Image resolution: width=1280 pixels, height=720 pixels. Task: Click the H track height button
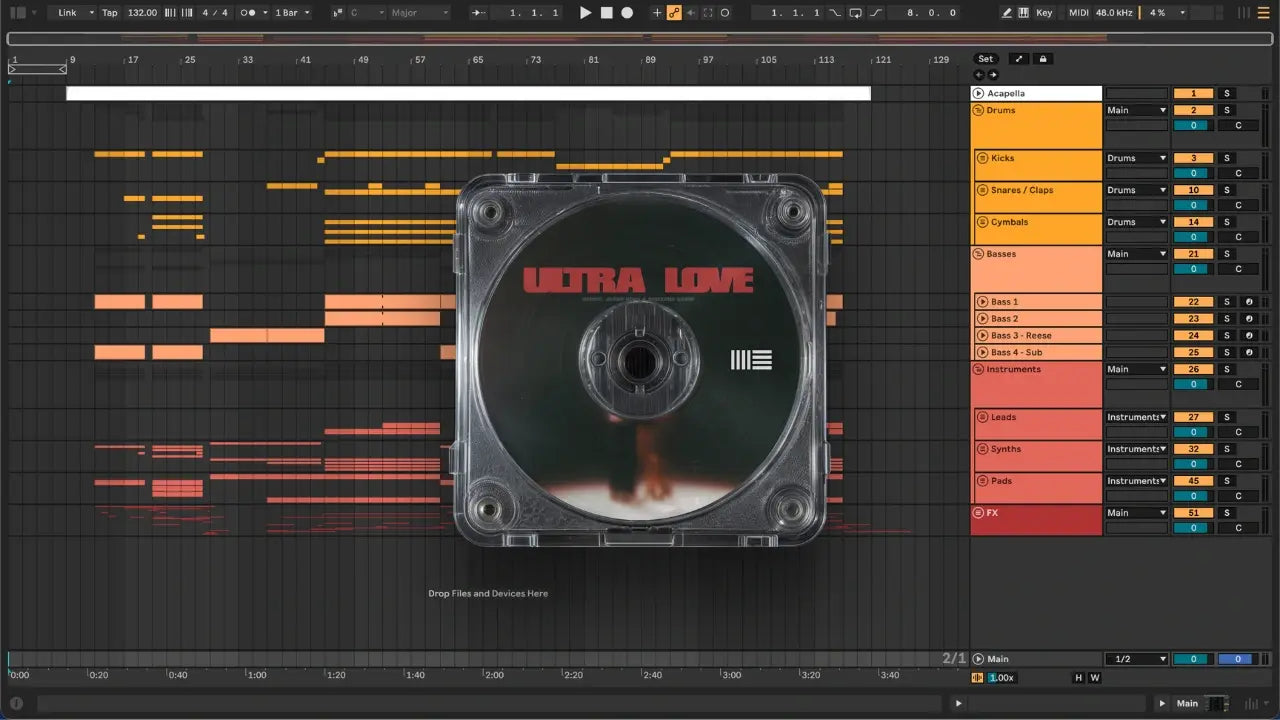pos(1079,678)
